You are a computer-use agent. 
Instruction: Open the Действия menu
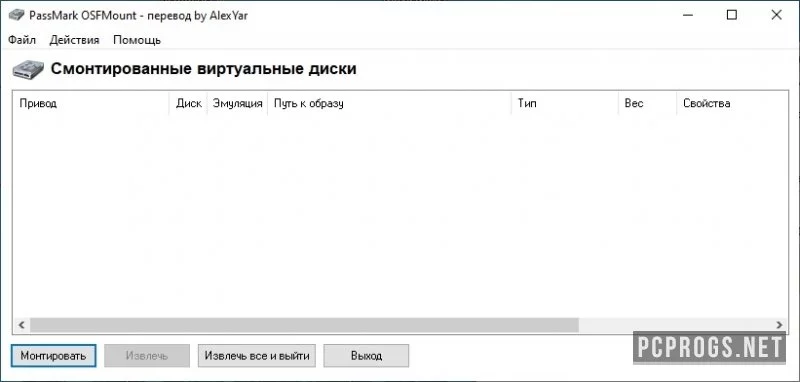click(74, 40)
